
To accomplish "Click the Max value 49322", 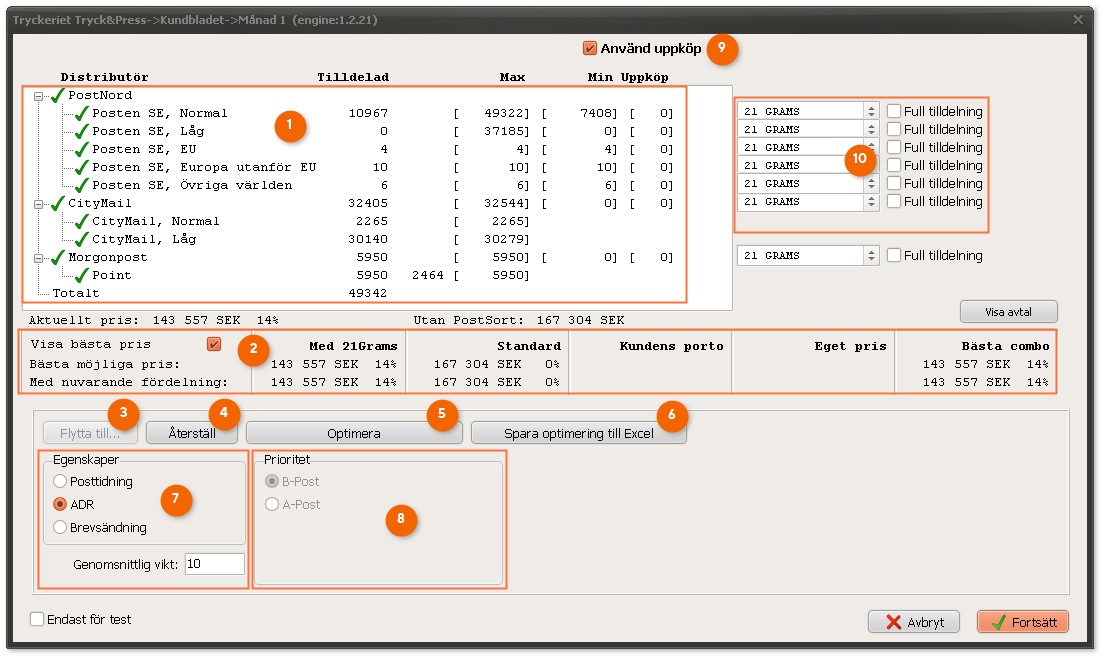I will 504,113.
